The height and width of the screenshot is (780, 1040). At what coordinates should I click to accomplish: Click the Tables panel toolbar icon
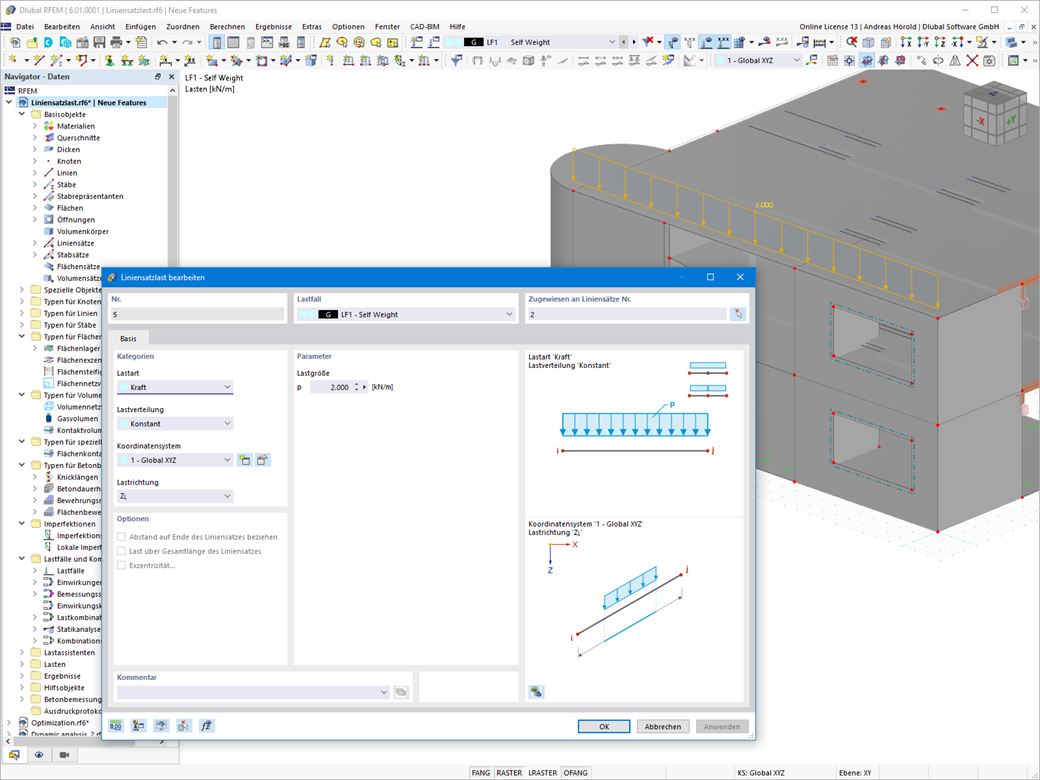coord(233,42)
